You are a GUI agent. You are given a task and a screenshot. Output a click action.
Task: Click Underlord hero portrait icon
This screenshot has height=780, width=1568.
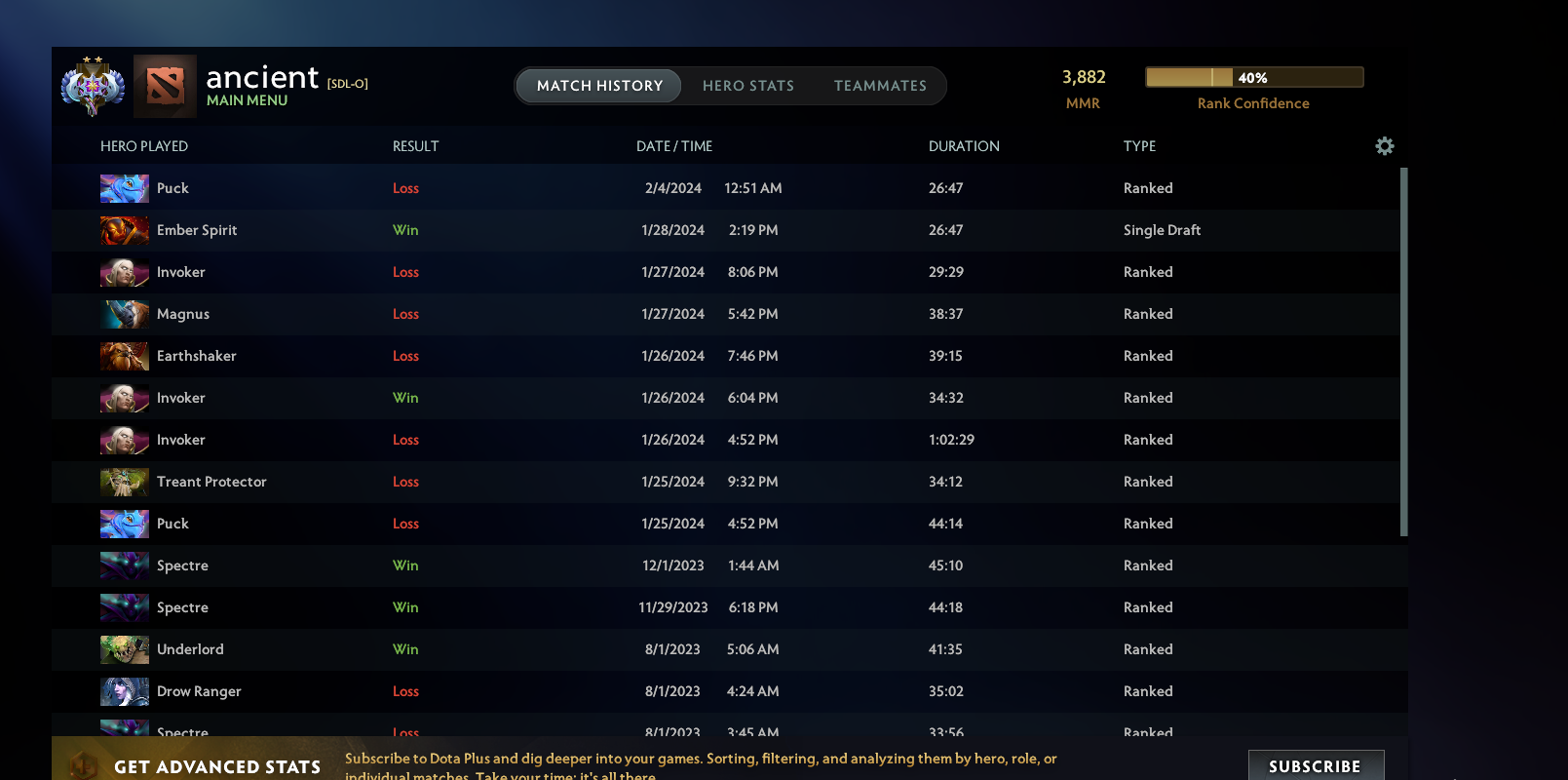pyautogui.click(x=125, y=650)
